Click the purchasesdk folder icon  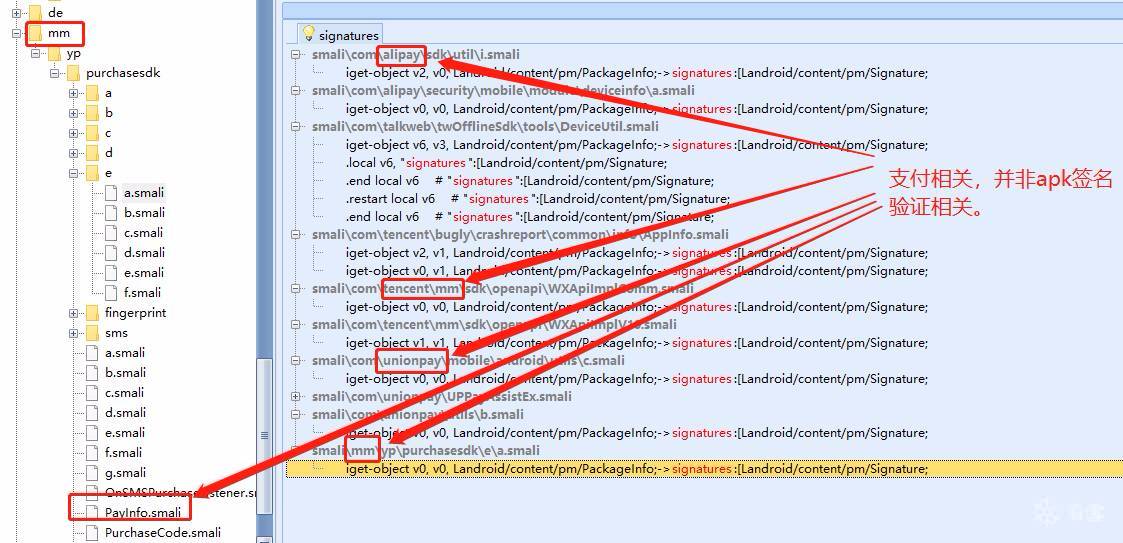(x=73, y=73)
